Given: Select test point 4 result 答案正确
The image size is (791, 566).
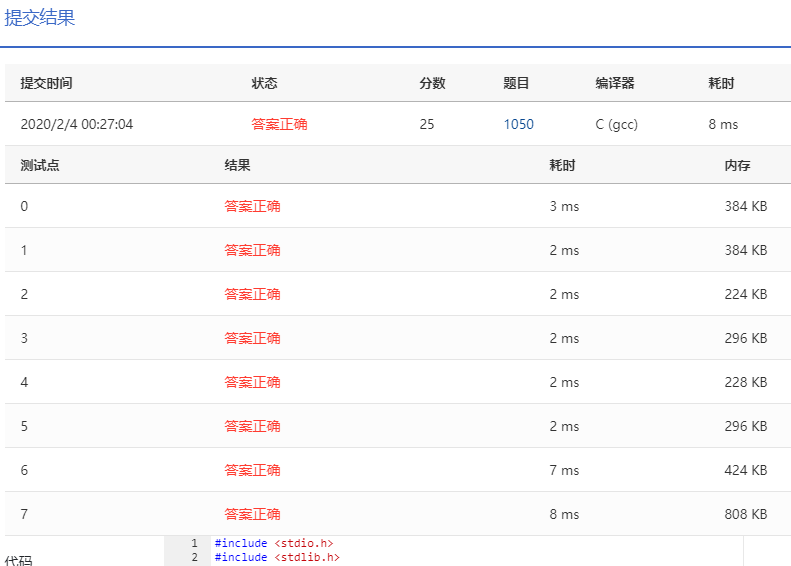Looking at the screenshot, I should pyautogui.click(x=252, y=382).
